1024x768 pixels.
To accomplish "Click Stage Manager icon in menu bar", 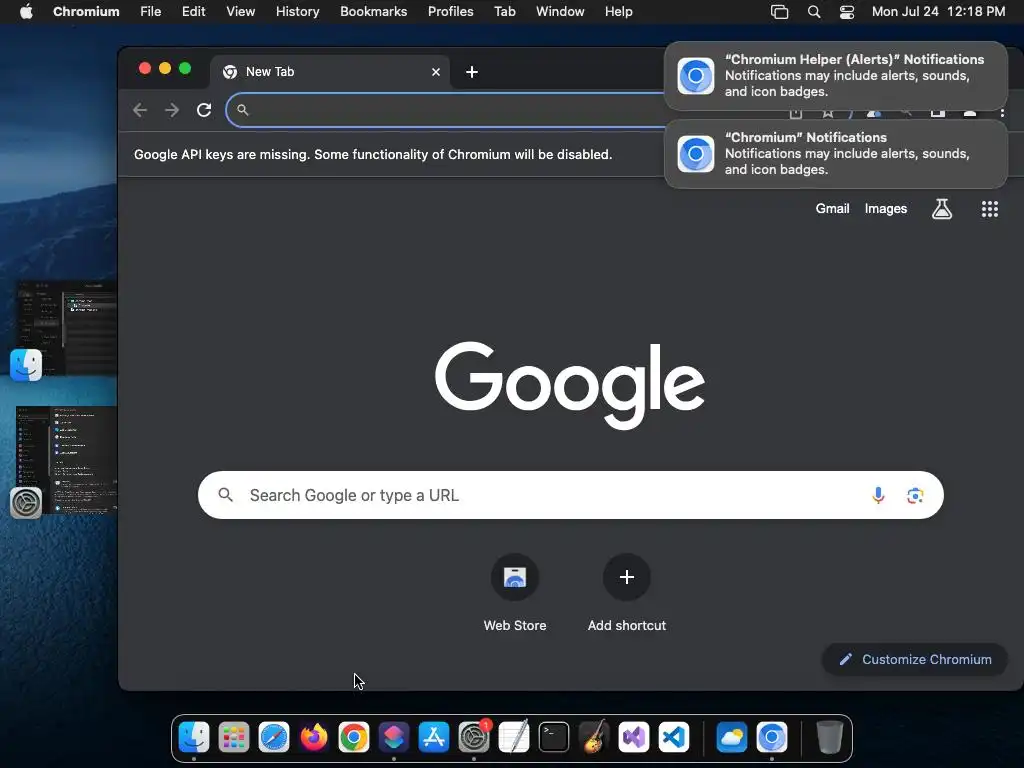I will tap(779, 12).
